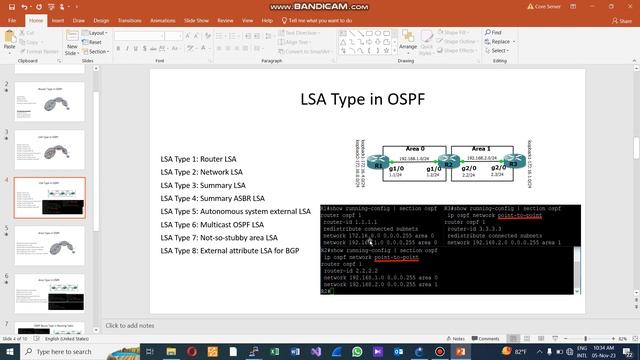Switch to Reading view icon

[x=541, y=339]
